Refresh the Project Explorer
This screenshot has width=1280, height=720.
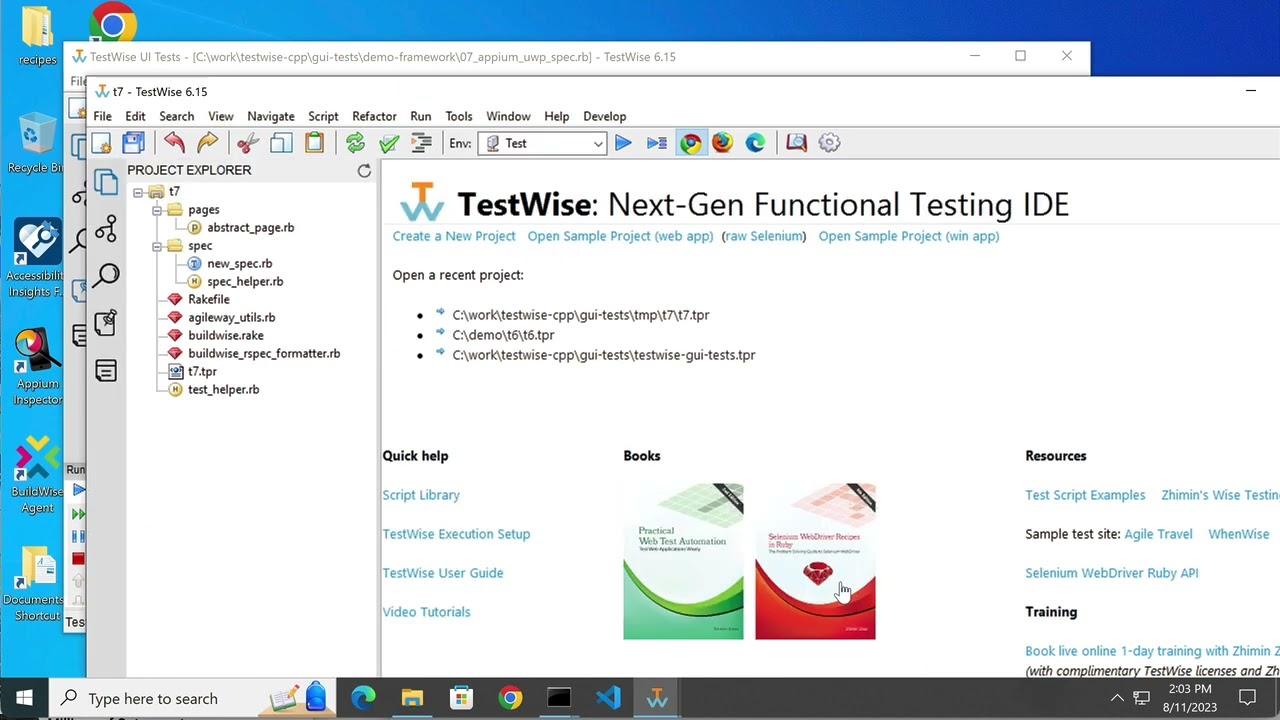tap(364, 171)
